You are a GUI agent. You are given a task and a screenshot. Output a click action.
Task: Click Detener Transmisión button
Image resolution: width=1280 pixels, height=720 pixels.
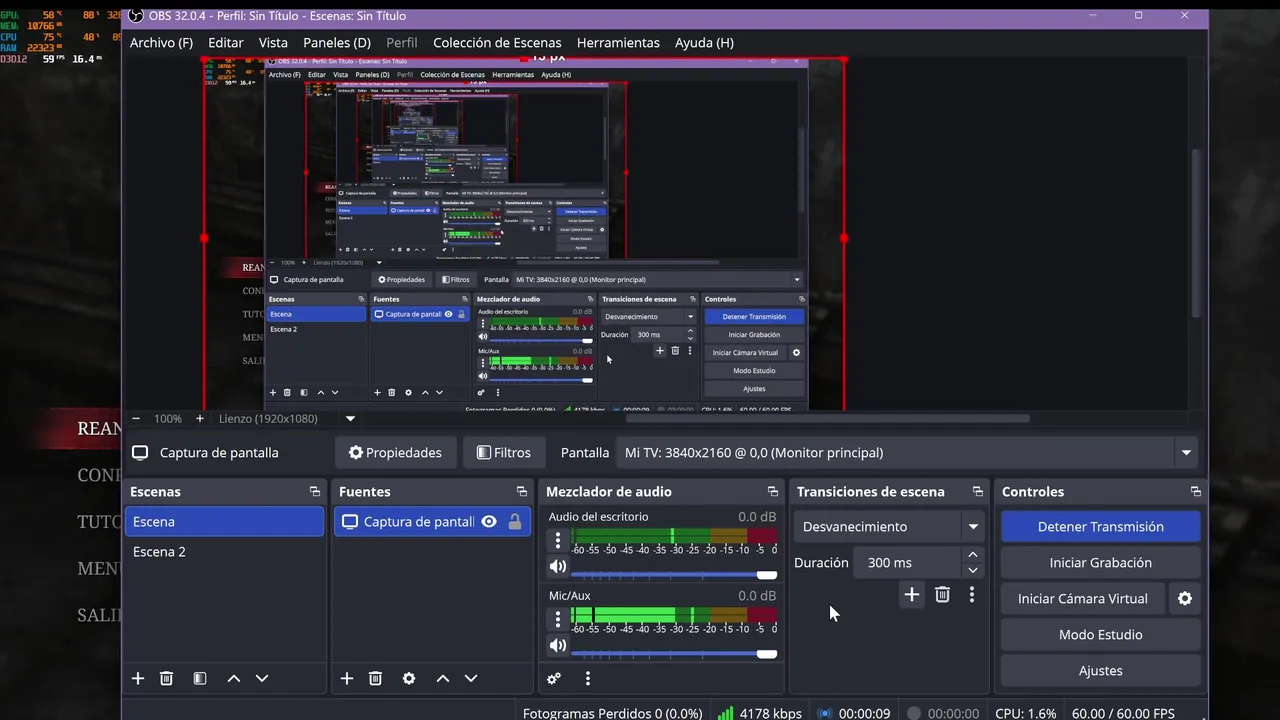[x=1100, y=527]
